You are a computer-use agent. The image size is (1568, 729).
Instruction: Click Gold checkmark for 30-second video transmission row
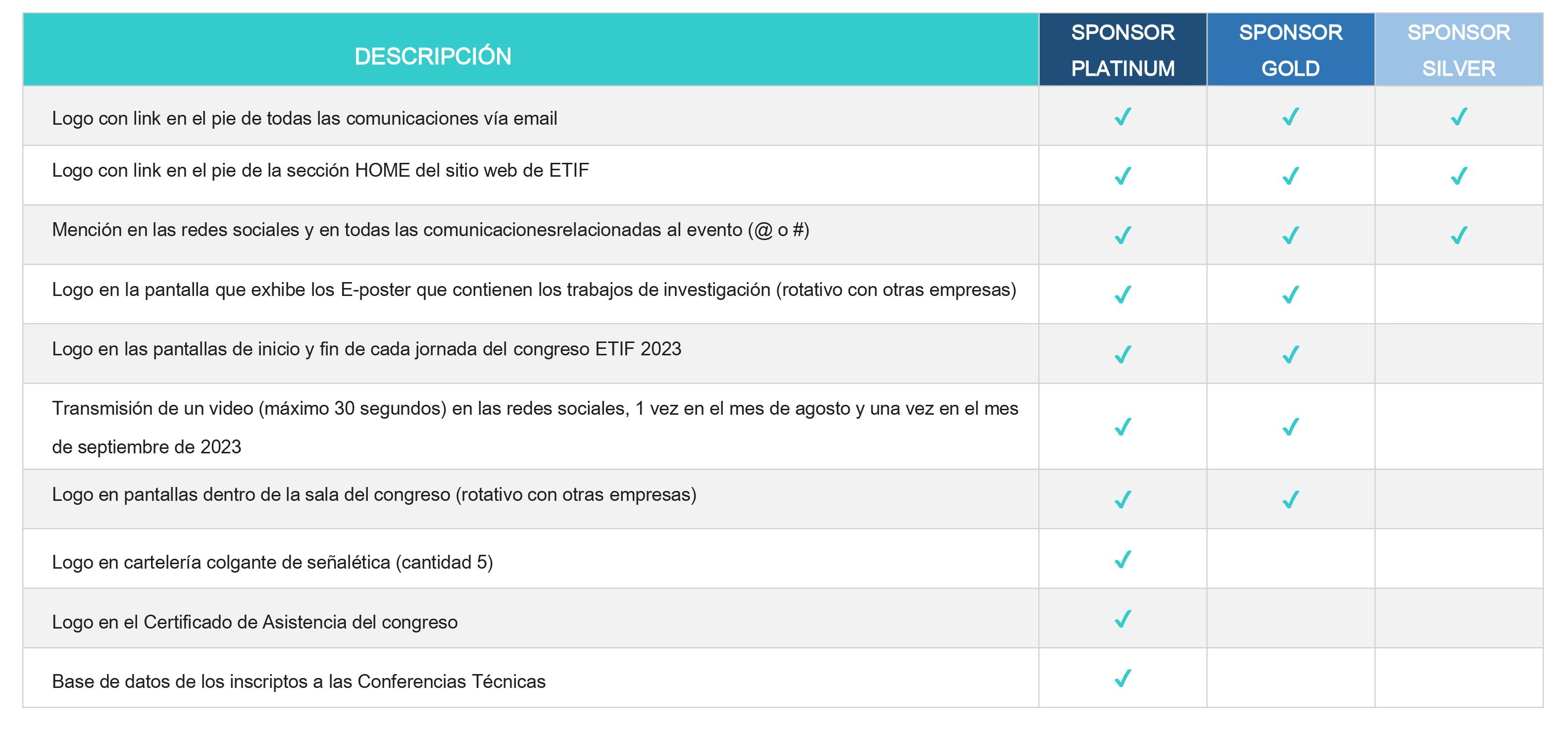click(x=1290, y=427)
